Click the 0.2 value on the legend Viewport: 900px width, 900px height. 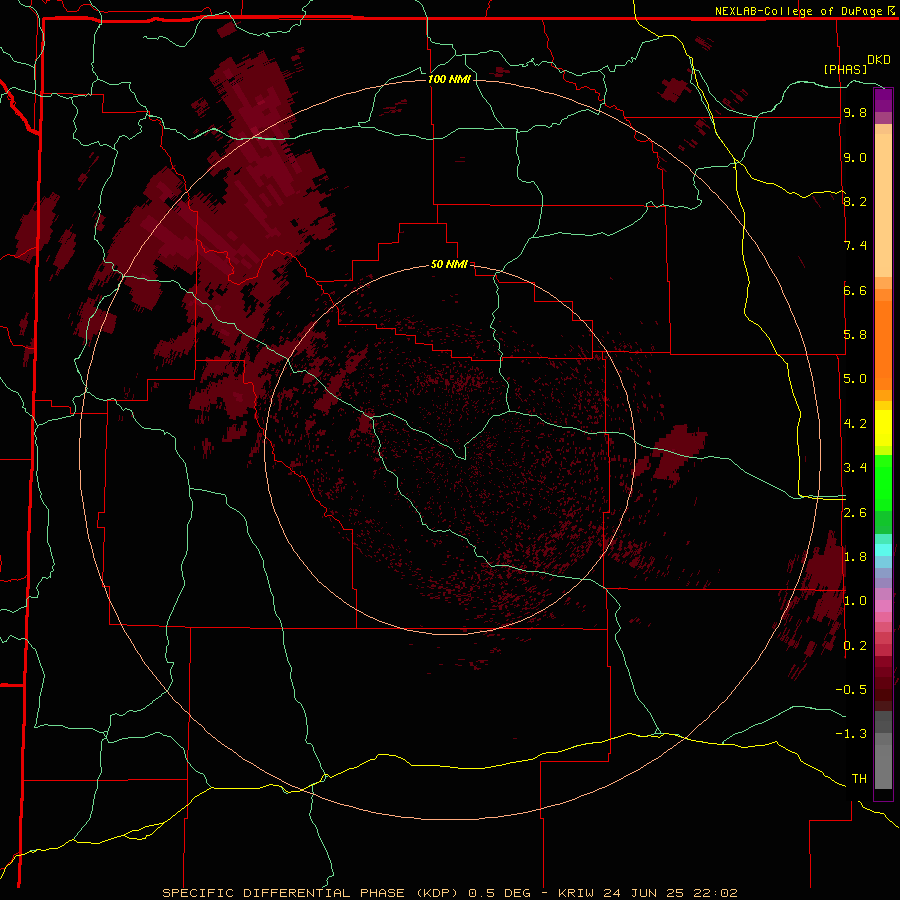click(855, 646)
